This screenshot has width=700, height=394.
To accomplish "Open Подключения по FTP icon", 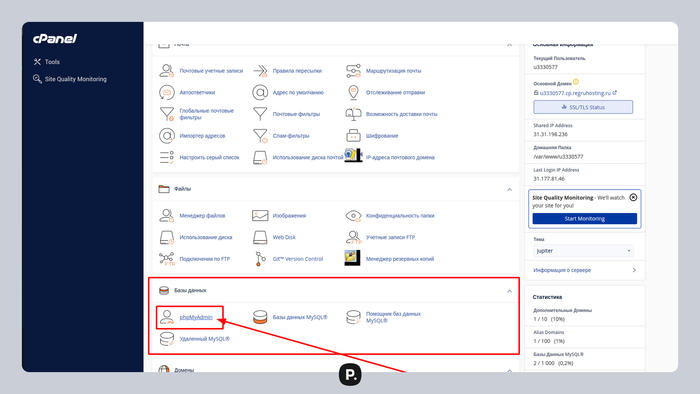I will tap(167, 259).
